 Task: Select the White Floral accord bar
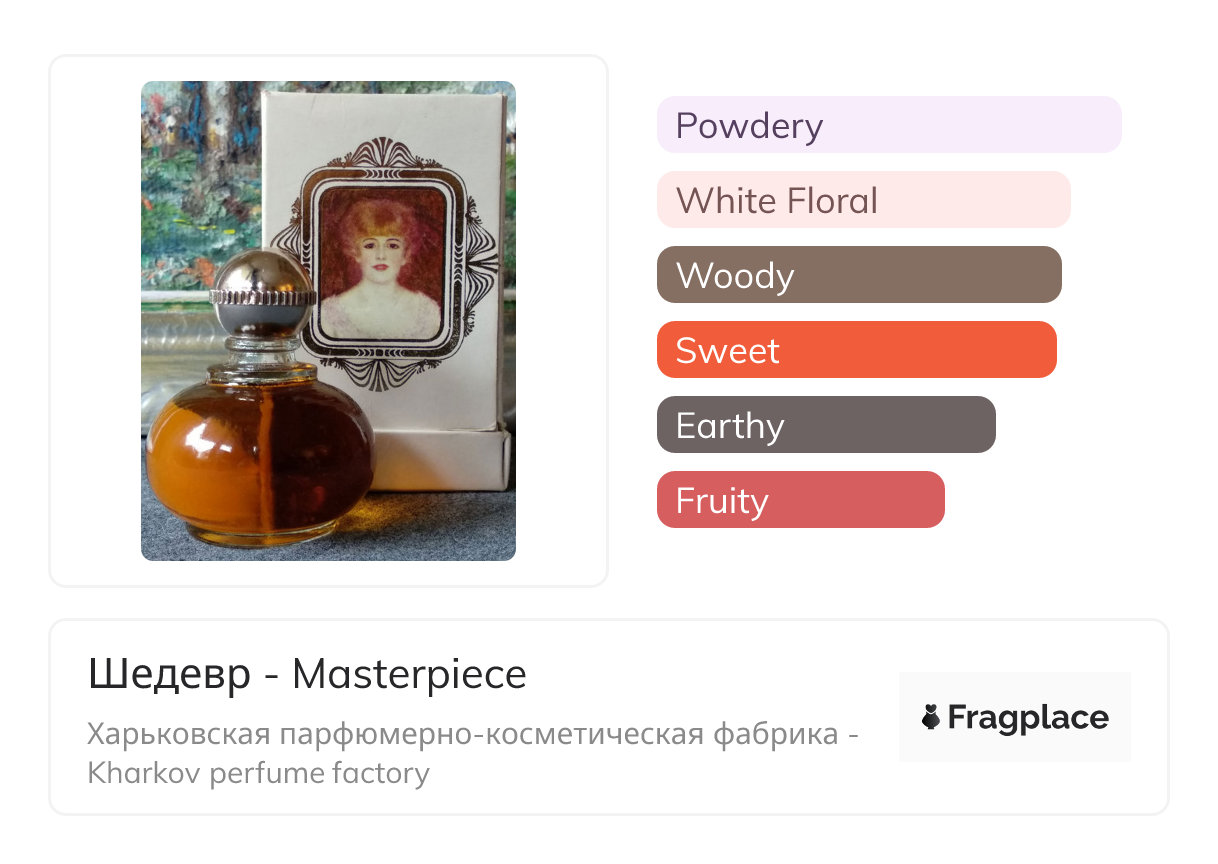(863, 200)
